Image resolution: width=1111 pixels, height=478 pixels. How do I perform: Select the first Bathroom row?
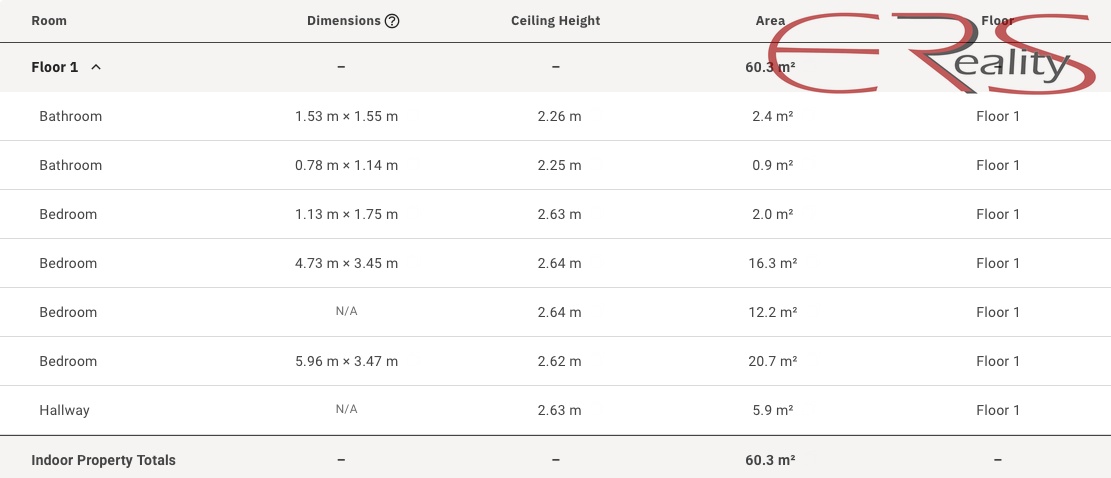[556, 116]
